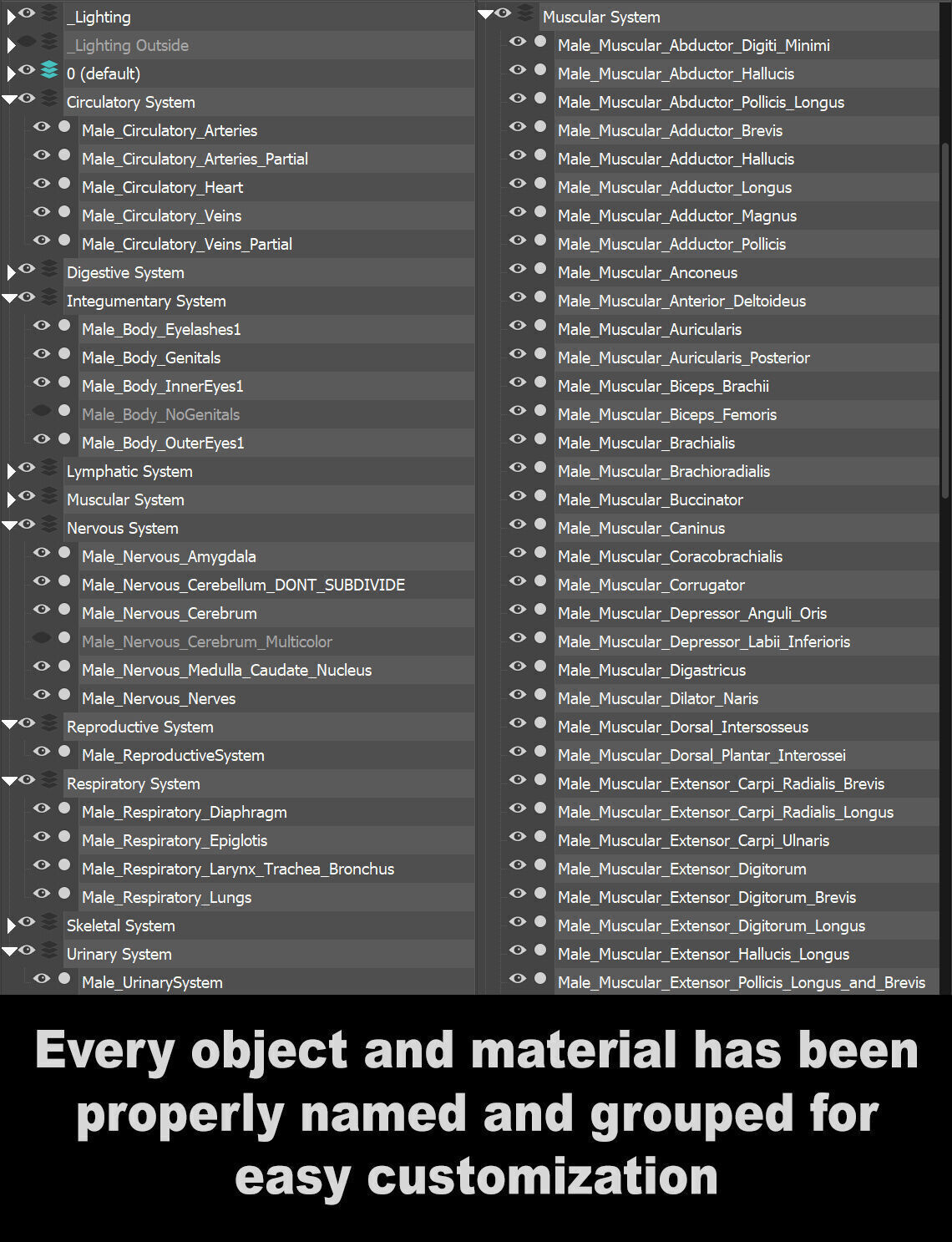Click the object dot icon of Male_Nervous_Amygdala
Viewport: 952px width, 1242px height.
pyautogui.click(x=64, y=553)
